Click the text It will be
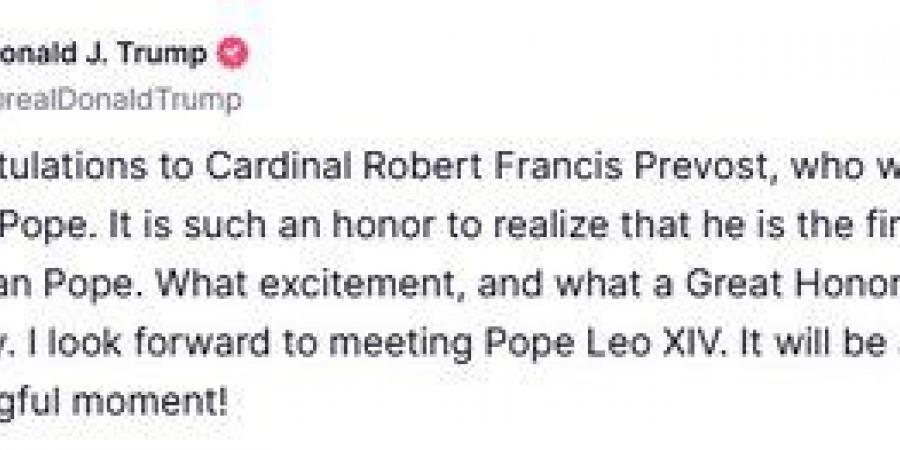The image size is (900, 450). click(x=817, y=343)
